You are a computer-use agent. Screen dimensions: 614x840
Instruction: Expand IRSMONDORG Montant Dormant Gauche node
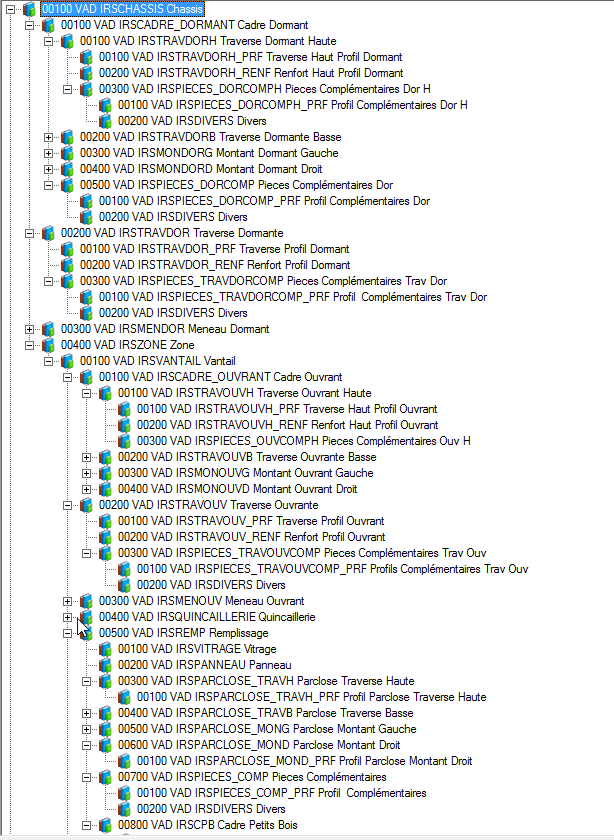pyautogui.click(x=49, y=153)
